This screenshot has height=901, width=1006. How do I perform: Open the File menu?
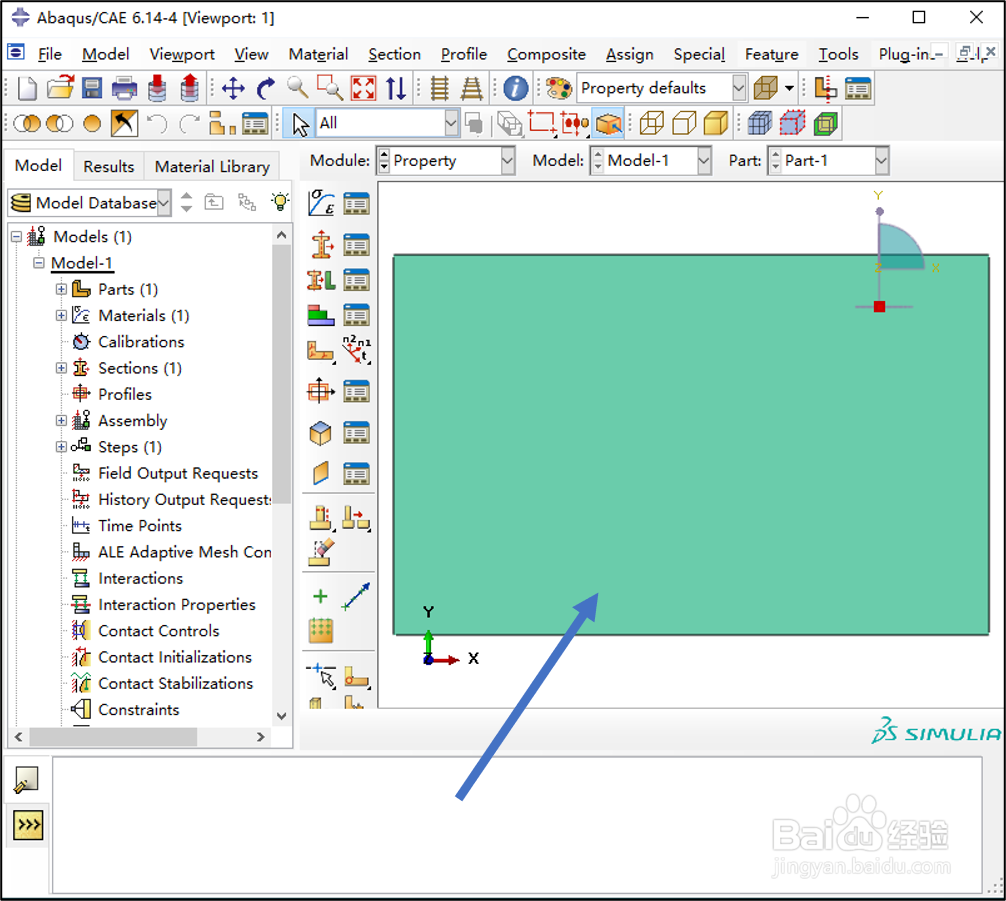49,55
